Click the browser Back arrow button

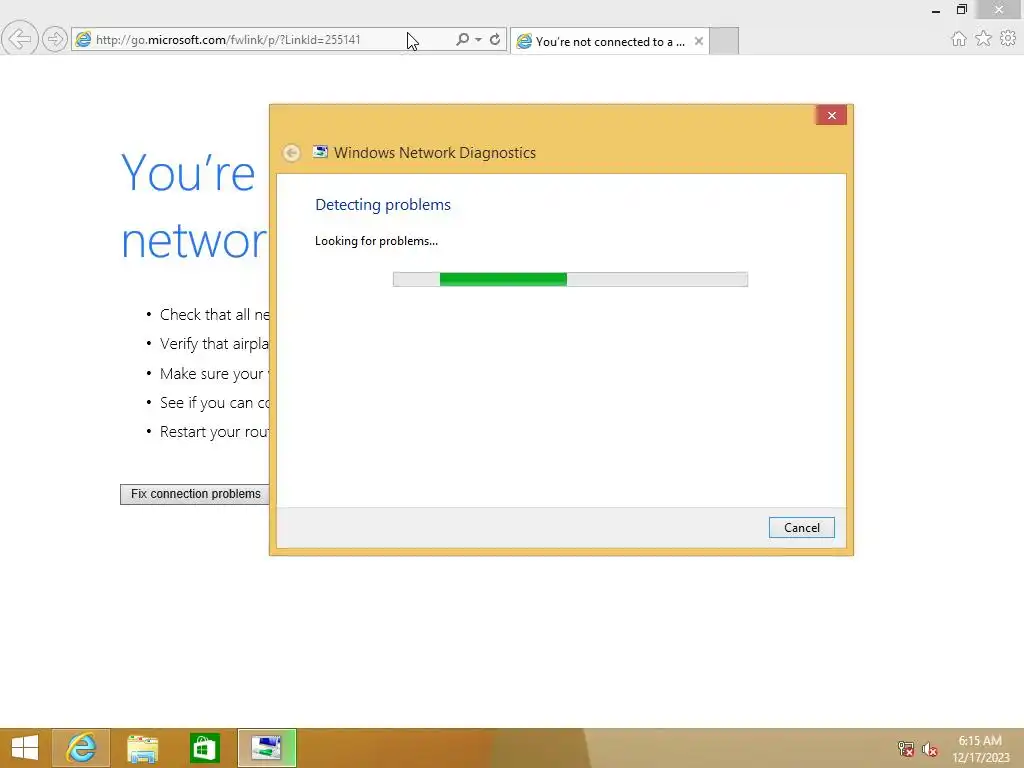20,39
